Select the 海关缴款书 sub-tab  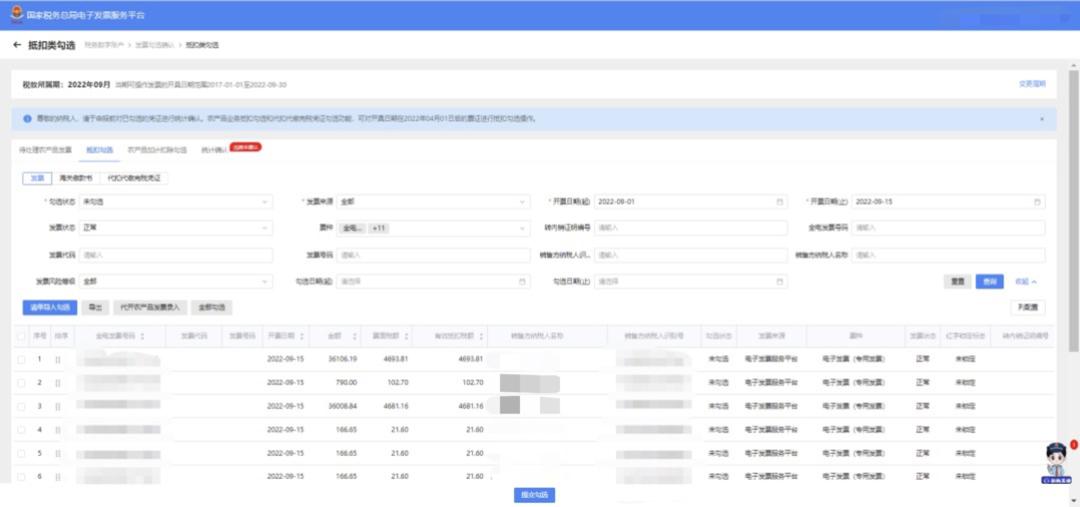click(x=76, y=178)
